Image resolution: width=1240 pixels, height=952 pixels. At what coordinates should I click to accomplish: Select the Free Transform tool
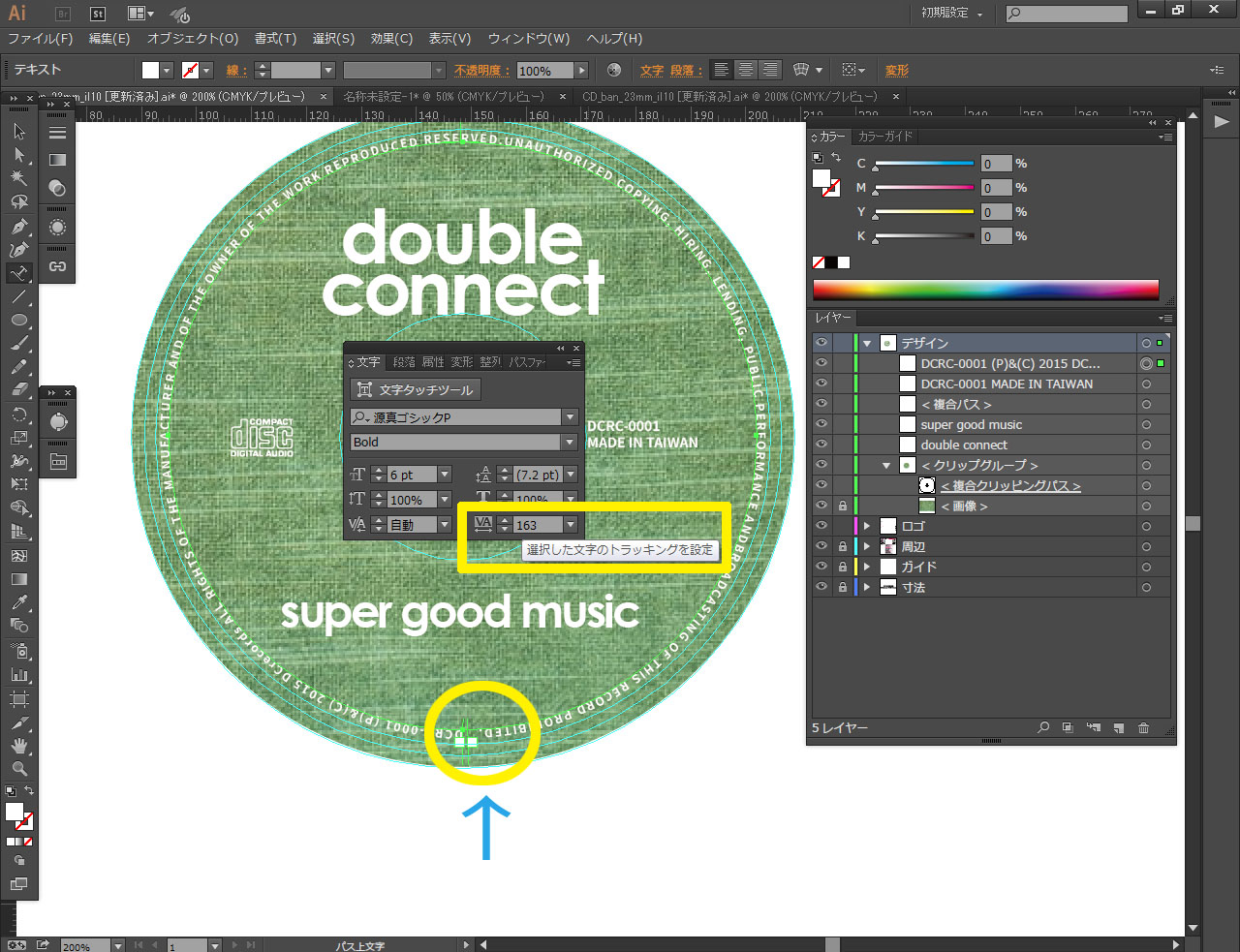point(19,484)
